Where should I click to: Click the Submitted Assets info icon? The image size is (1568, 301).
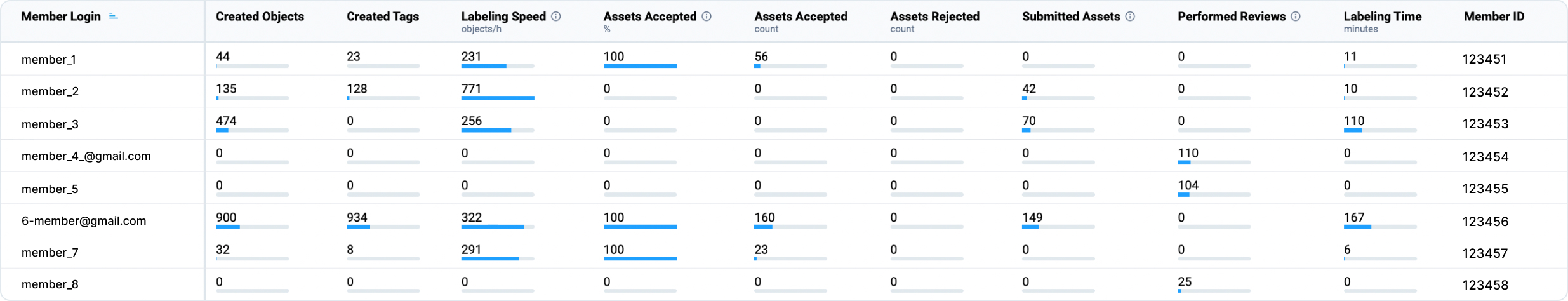pos(1130,17)
